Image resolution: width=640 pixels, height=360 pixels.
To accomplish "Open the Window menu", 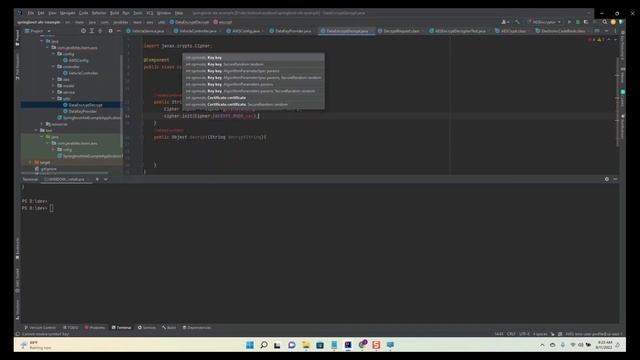I will (x=164, y=13).
